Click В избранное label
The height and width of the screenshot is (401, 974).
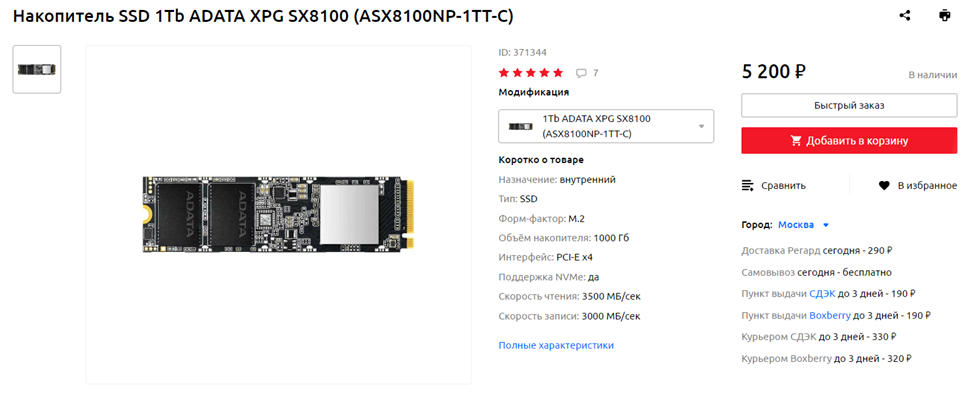click(x=927, y=185)
